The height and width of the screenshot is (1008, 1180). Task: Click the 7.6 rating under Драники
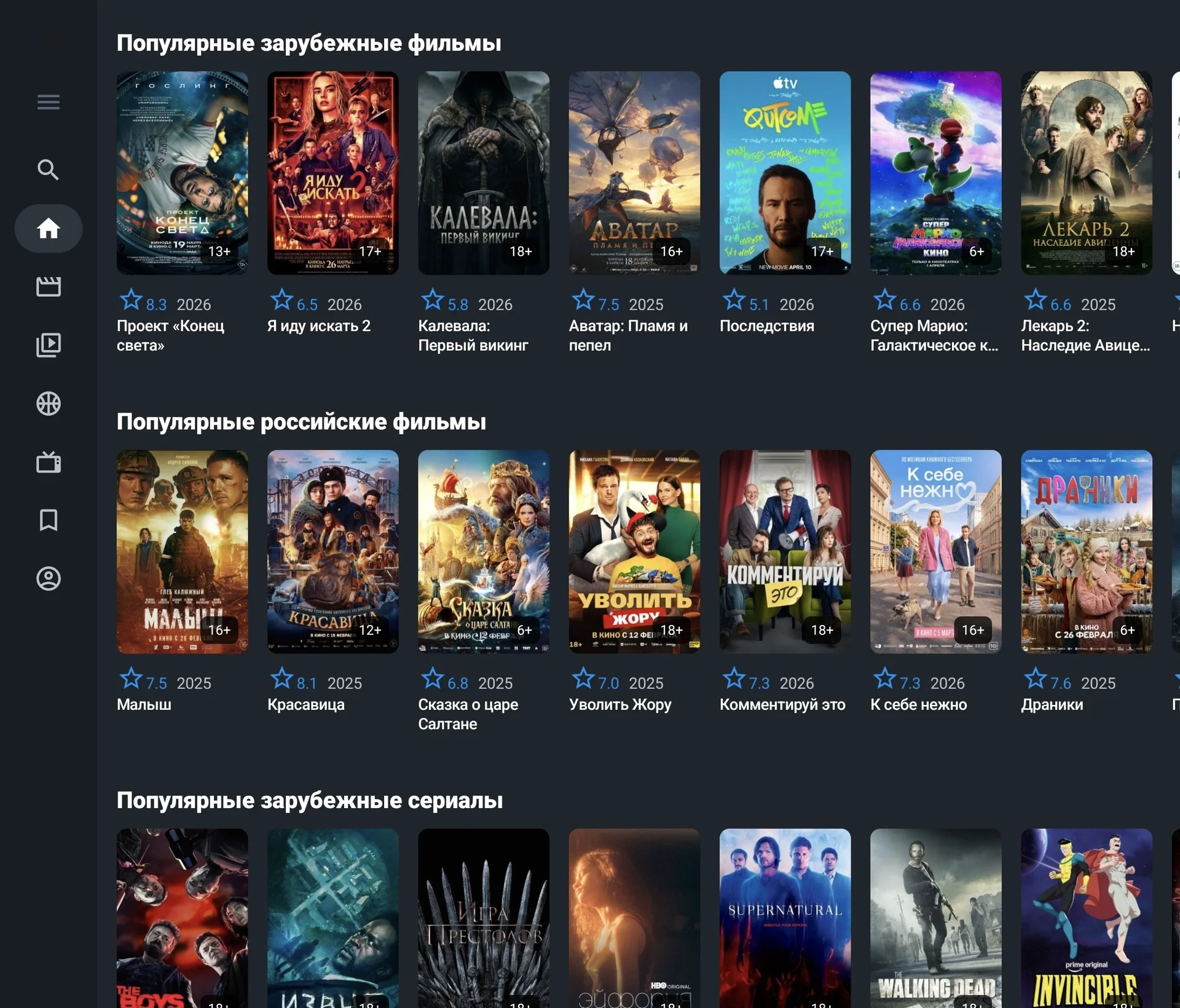coord(1061,683)
